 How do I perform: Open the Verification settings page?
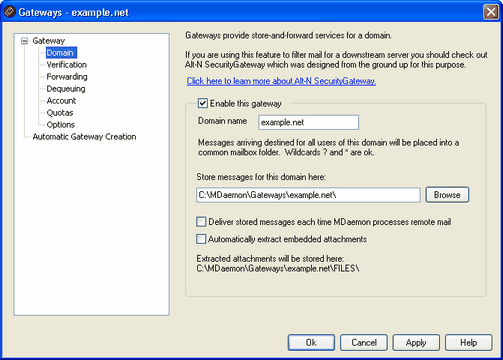pos(66,65)
